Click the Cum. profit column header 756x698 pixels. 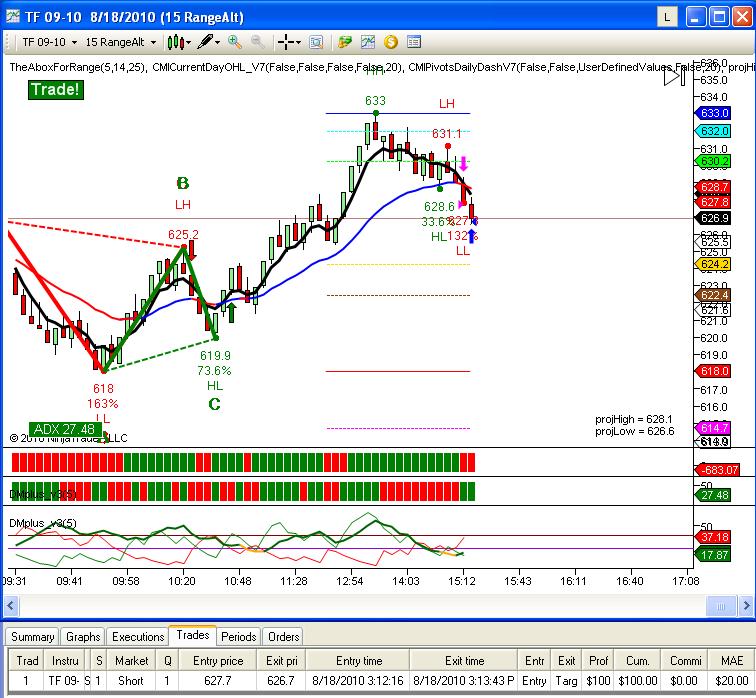(637, 661)
